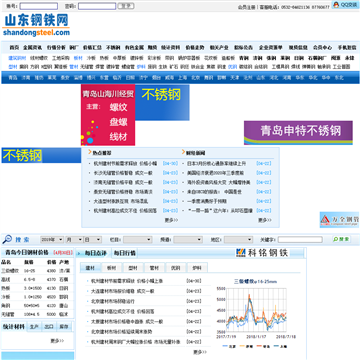Image resolution: width=360 pixels, height=360 pixels.
Task: Open the 青岛申特不锈钢 purple banner
Action: tap(298, 132)
